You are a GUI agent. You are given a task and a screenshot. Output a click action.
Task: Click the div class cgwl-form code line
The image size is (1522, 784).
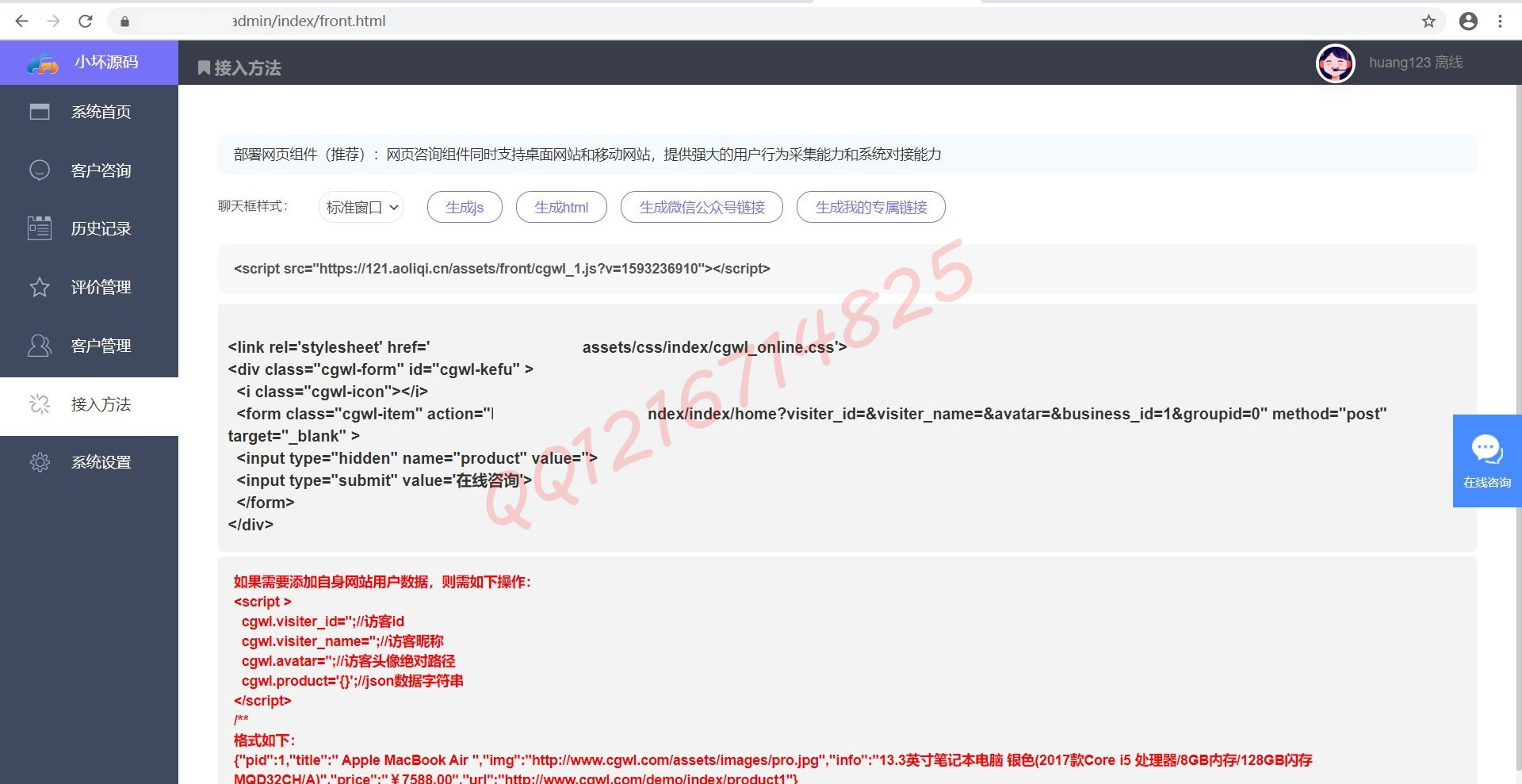click(x=380, y=369)
